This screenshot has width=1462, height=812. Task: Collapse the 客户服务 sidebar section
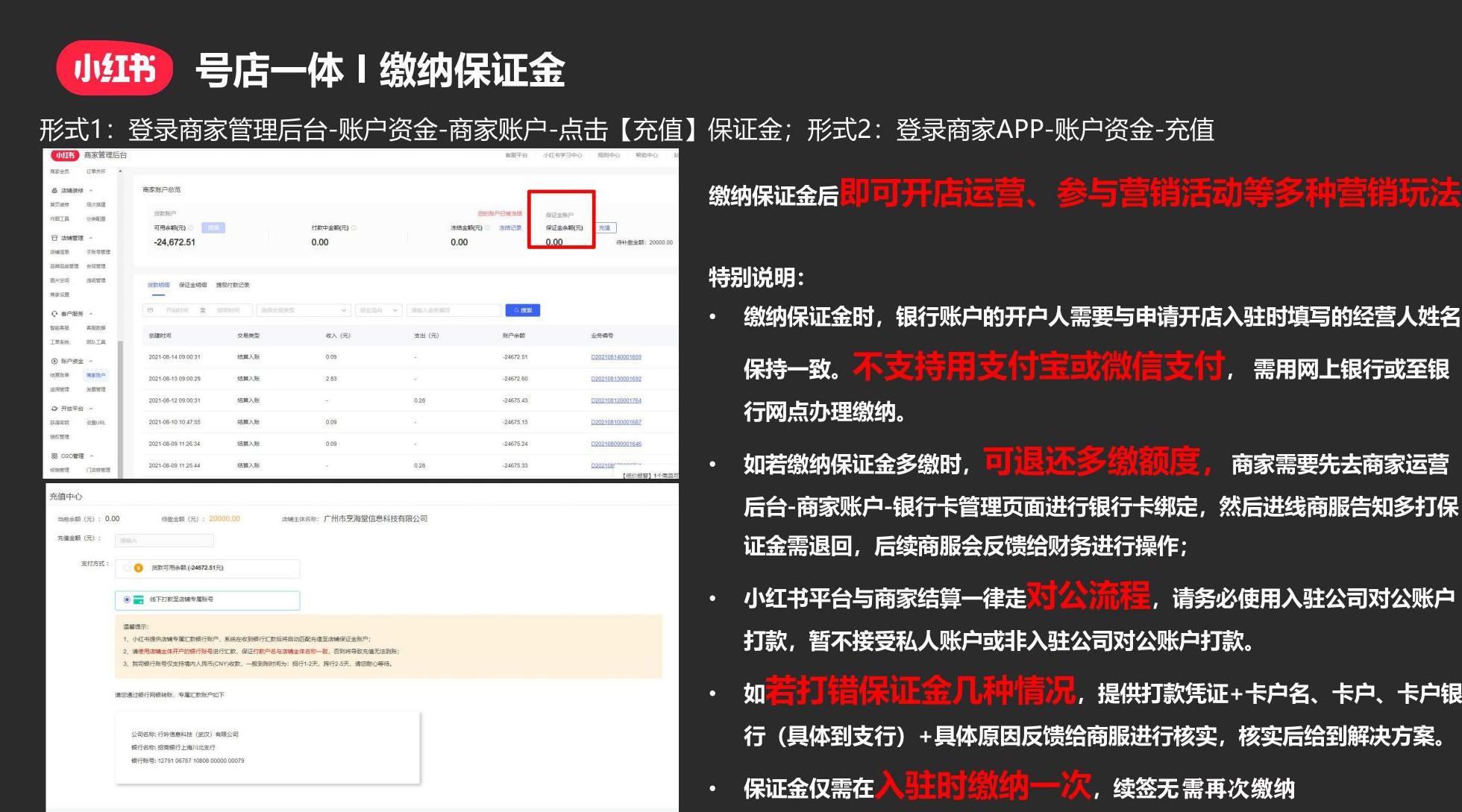coord(91,314)
